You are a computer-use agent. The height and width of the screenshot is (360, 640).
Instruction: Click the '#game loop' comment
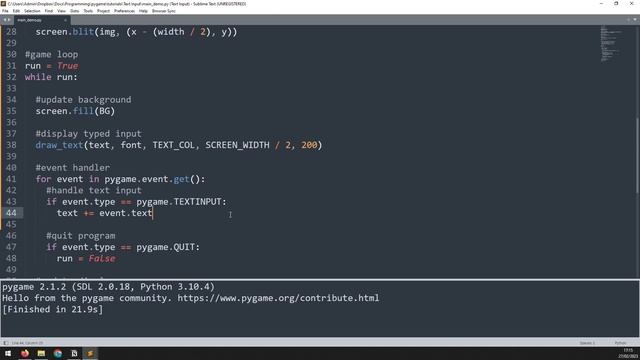(x=51, y=54)
